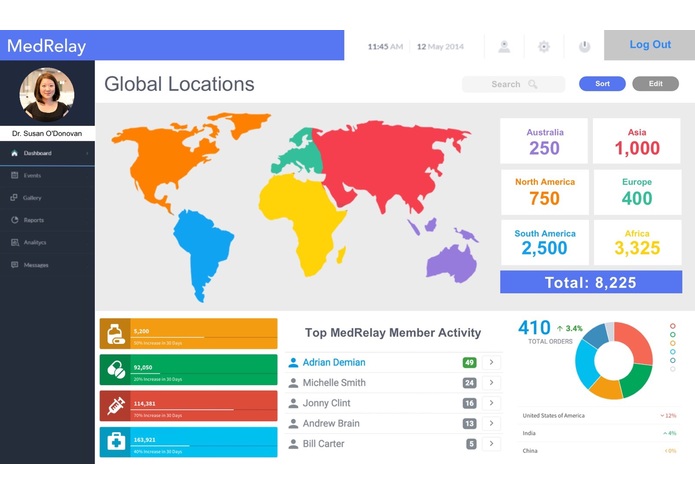Click the power icon in header
Screen dimensions: 695x494
(585, 46)
